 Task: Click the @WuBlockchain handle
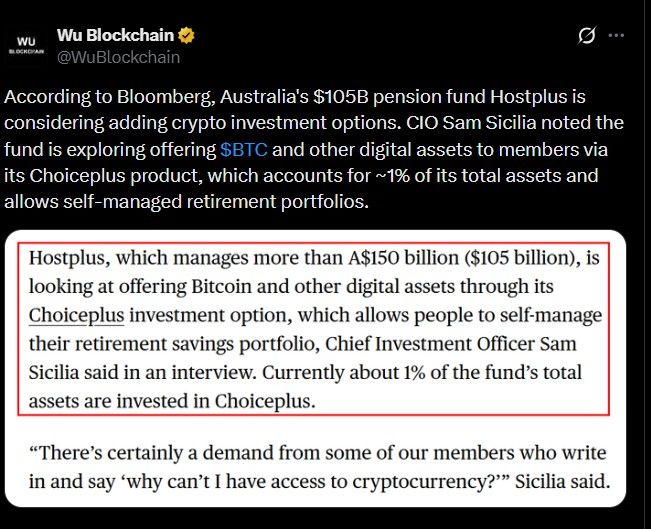119,57
